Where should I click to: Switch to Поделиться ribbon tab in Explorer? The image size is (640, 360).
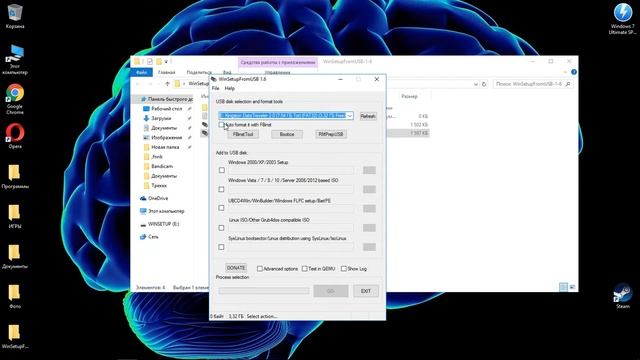(x=199, y=72)
